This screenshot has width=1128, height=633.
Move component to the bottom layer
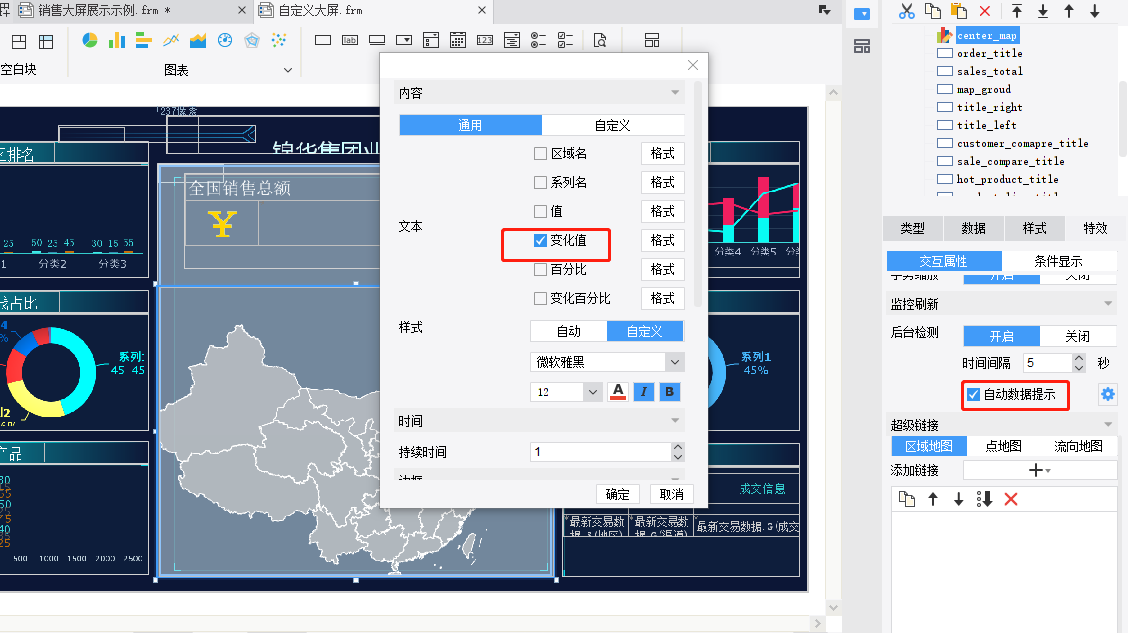[1043, 11]
